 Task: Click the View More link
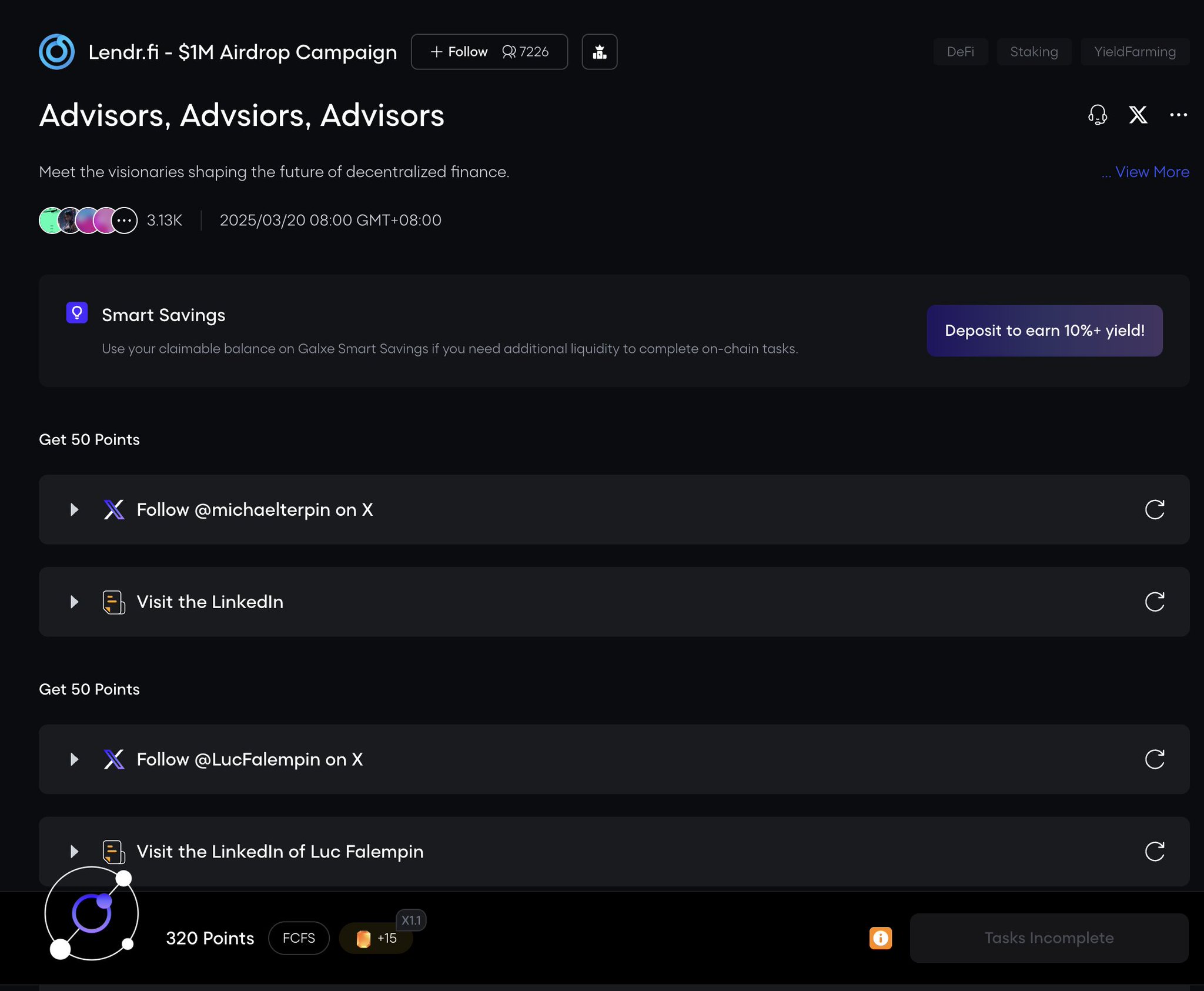(1152, 172)
